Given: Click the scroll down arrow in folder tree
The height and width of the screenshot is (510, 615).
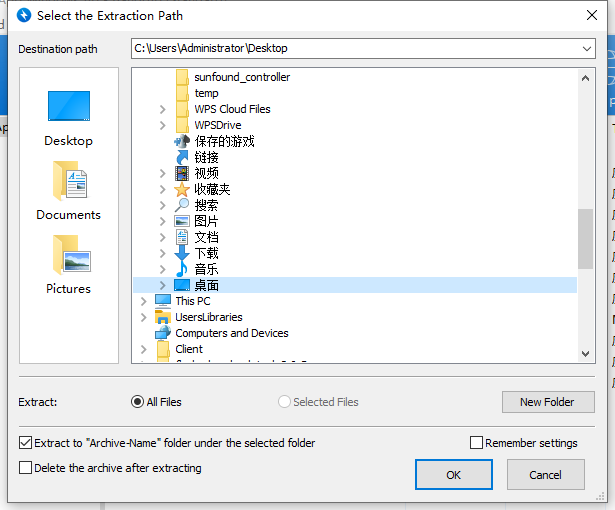Looking at the screenshot, I should click(585, 353).
